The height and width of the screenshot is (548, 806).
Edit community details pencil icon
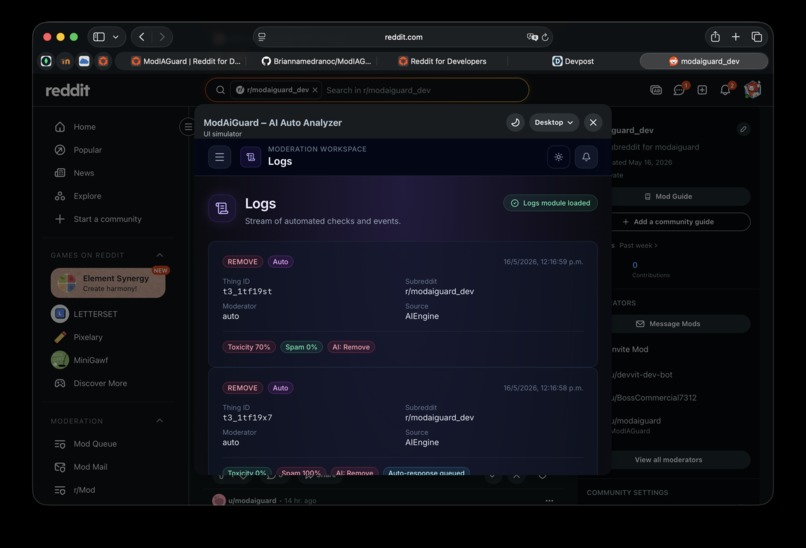743,129
